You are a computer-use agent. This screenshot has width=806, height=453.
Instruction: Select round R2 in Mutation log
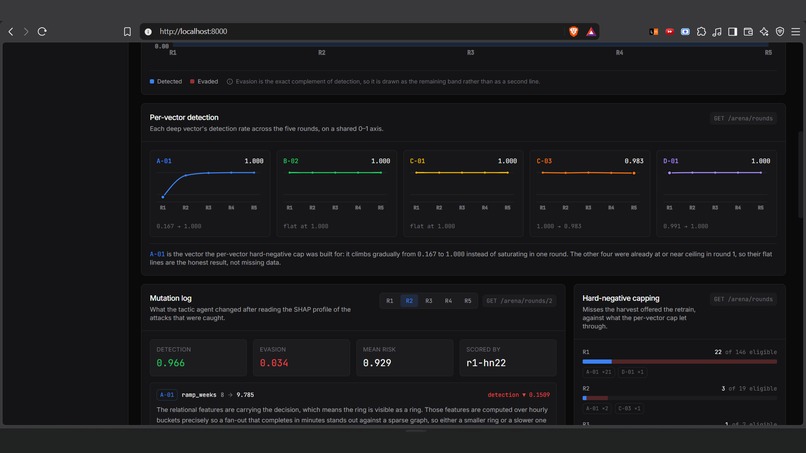tap(409, 301)
